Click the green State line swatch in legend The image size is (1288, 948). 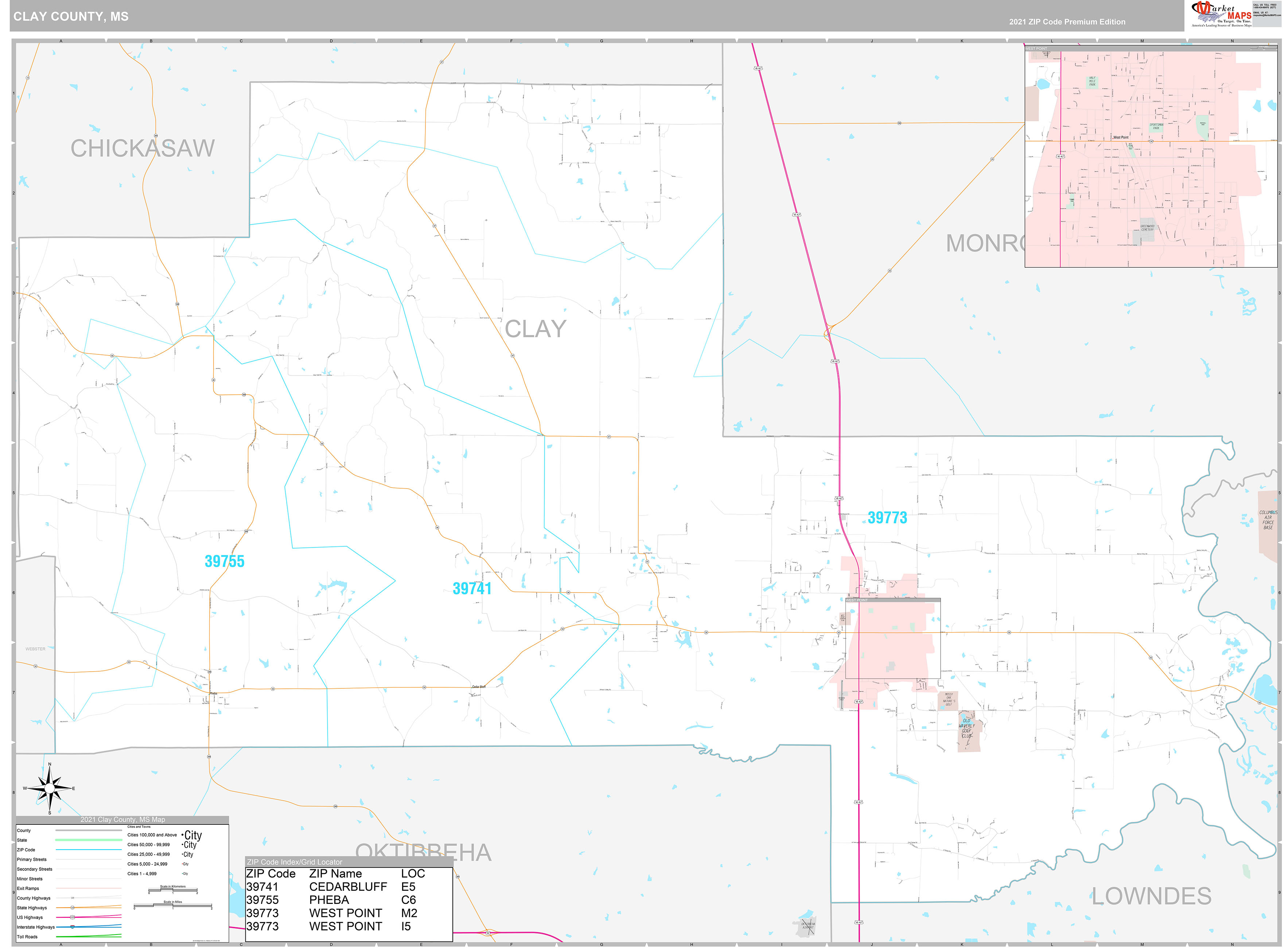coord(88,840)
